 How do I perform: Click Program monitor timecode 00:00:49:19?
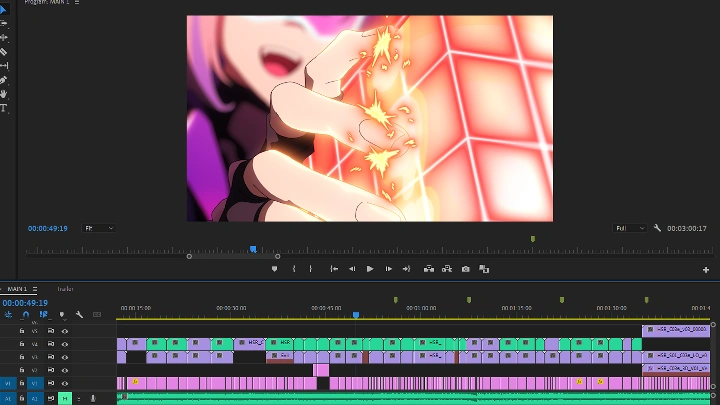point(48,228)
